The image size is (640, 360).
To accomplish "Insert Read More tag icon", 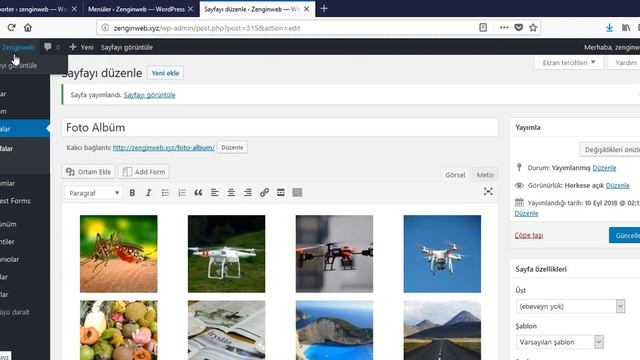I will [281, 193].
